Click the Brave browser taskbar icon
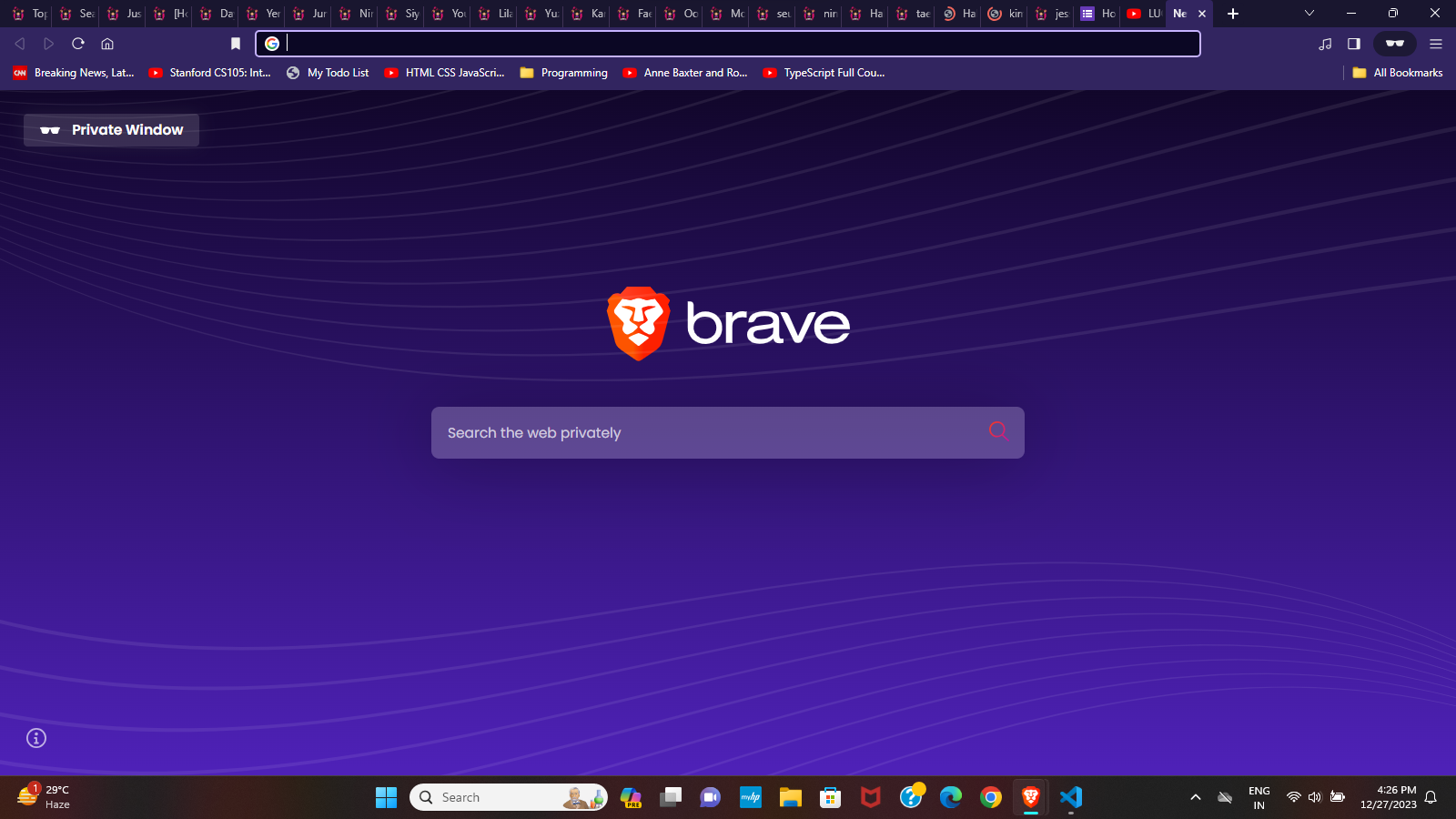Screen dimensions: 1456x819 coord(1031,797)
